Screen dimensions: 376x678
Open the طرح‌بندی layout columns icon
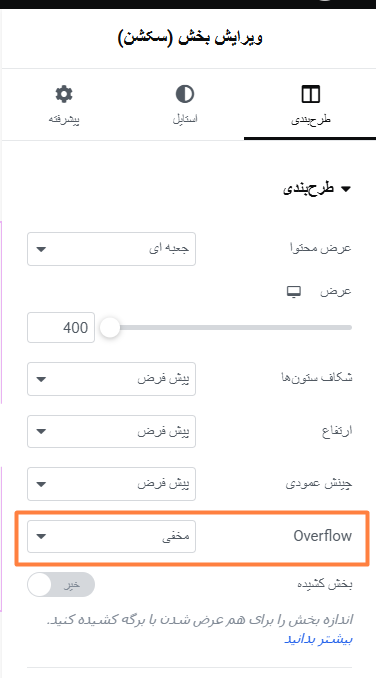tap(310, 94)
